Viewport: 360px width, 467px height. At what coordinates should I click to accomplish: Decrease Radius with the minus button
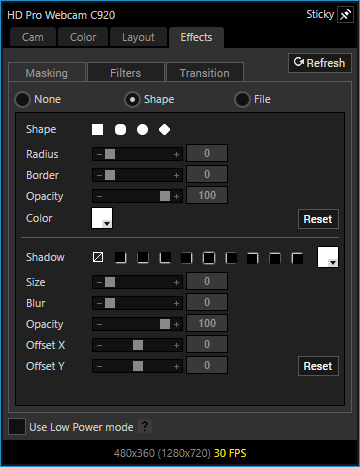click(x=99, y=154)
